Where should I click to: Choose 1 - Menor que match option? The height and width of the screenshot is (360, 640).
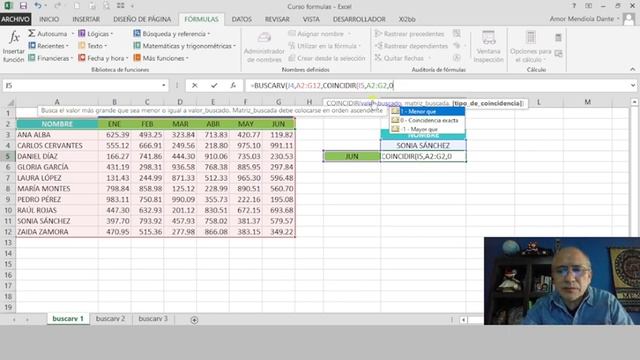[x=427, y=111]
